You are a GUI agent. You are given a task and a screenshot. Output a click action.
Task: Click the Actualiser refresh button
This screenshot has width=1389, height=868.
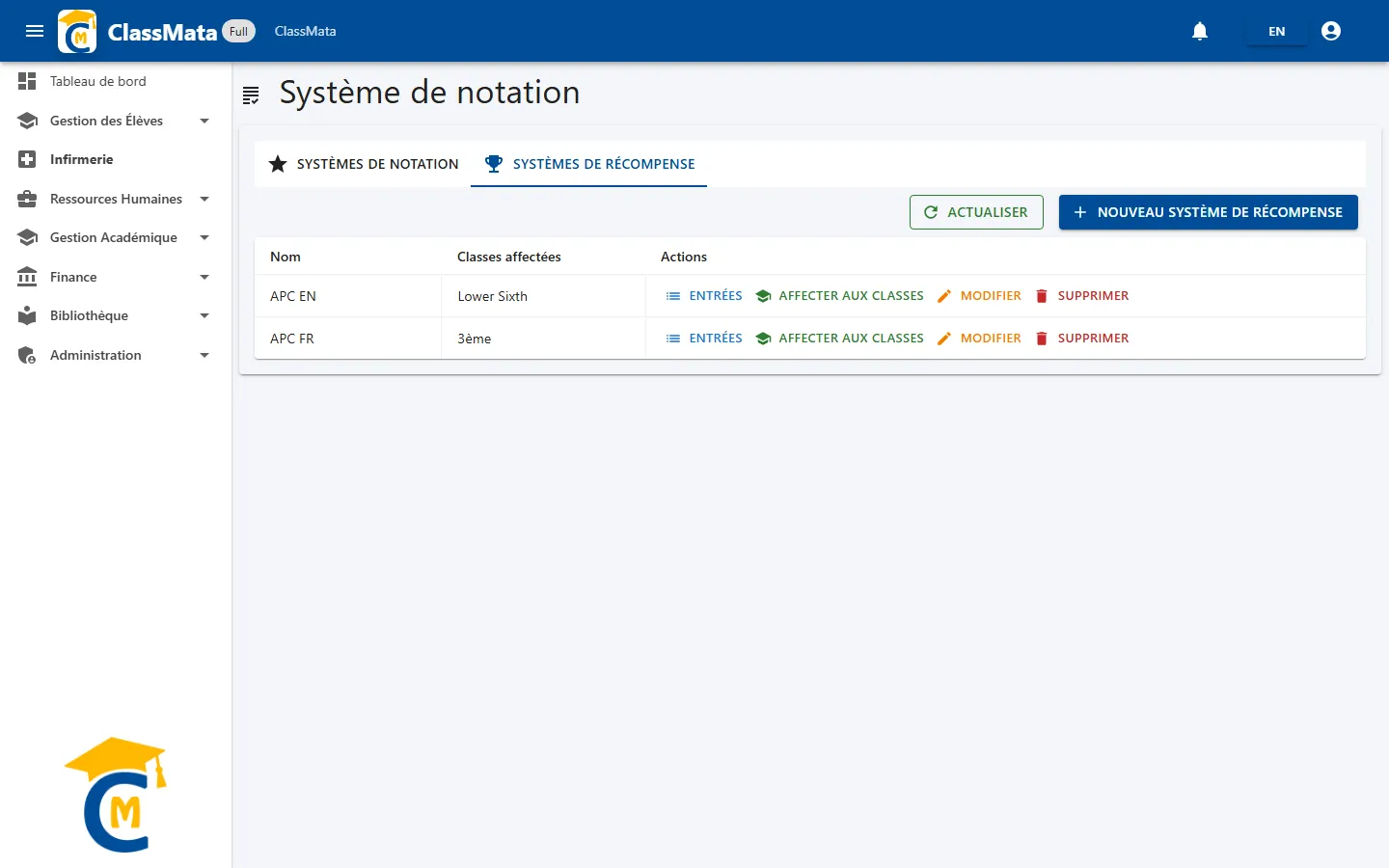pyautogui.click(x=976, y=212)
